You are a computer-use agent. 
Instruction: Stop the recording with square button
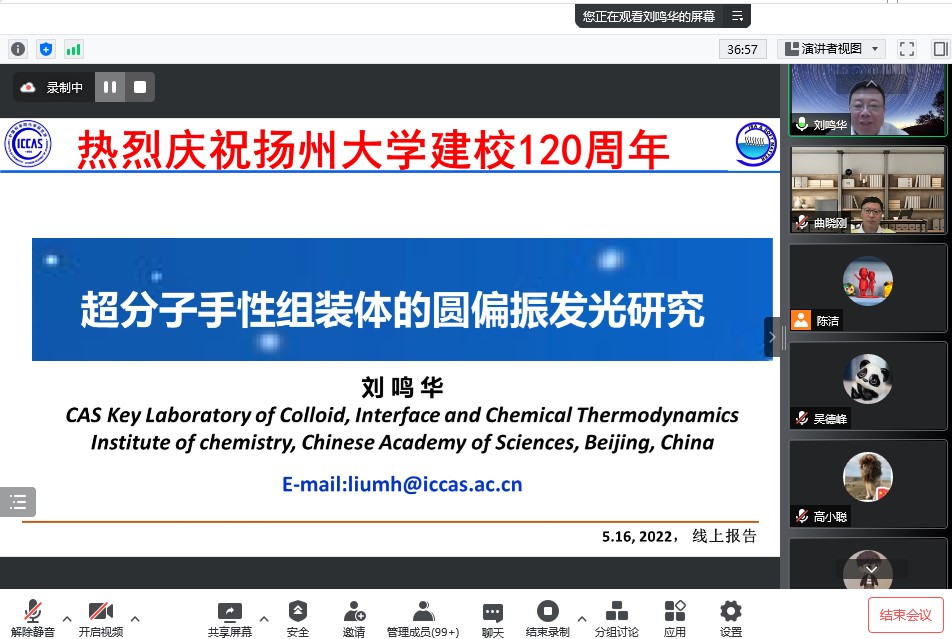140,87
